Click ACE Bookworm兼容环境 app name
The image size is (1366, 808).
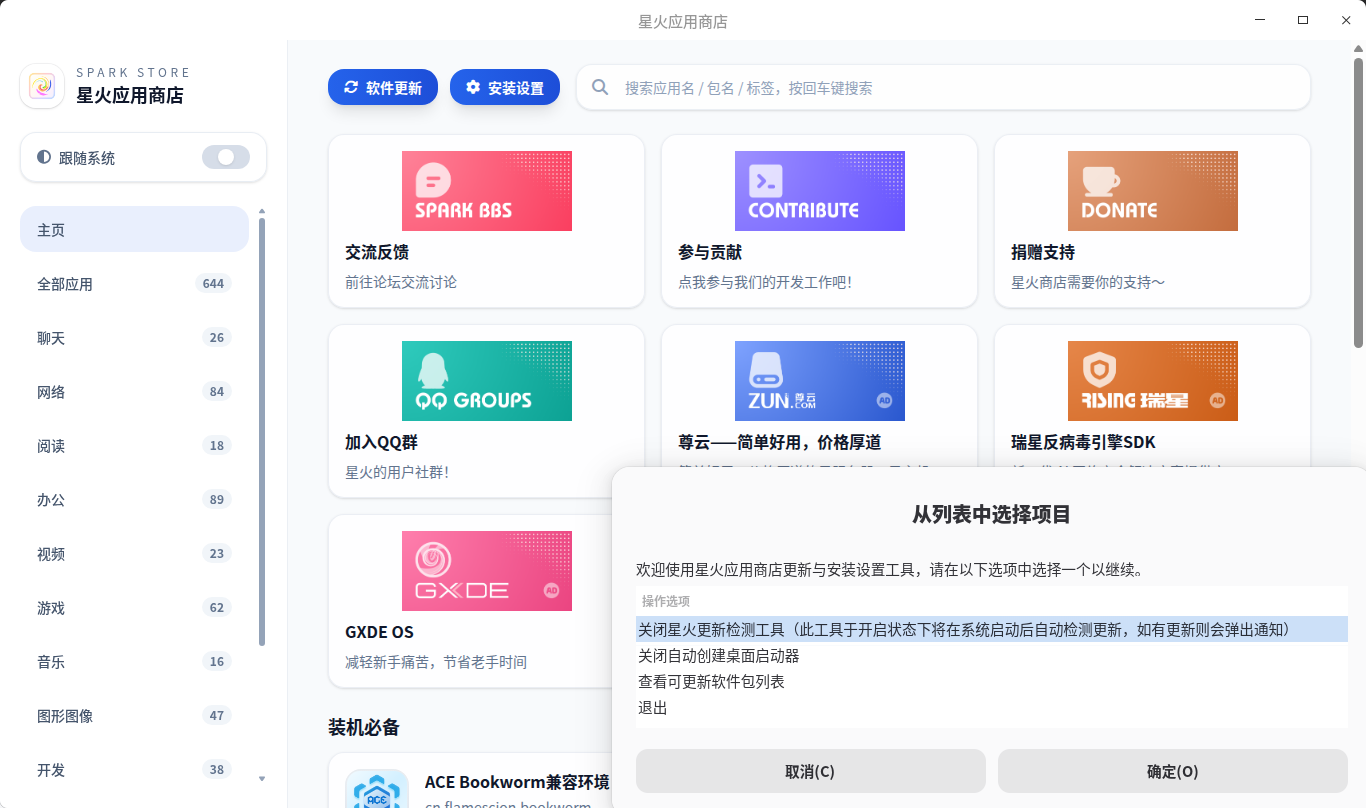coord(517,782)
